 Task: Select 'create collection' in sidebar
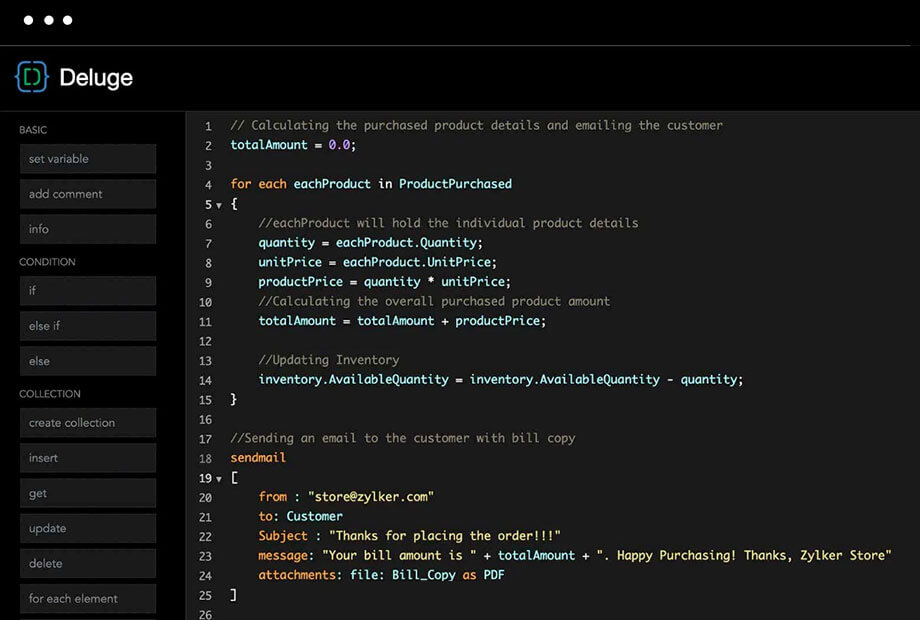(x=88, y=423)
